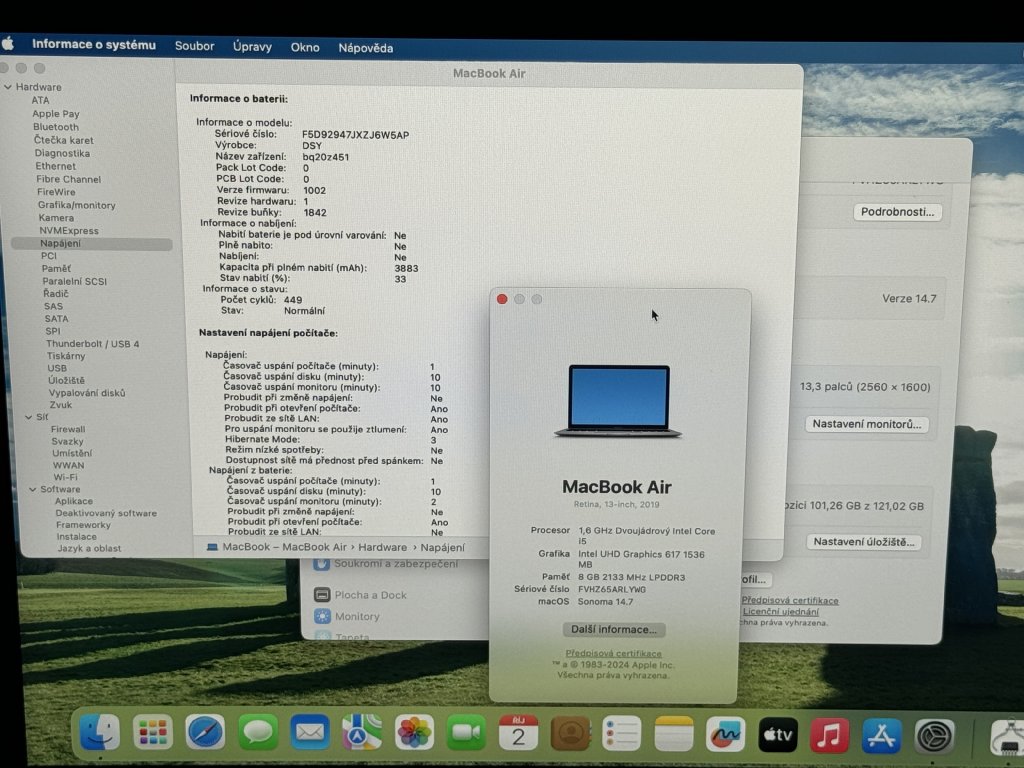This screenshot has width=1024, height=768.
Task: Select Diagnostika in the sidebar
Action: click(x=62, y=153)
